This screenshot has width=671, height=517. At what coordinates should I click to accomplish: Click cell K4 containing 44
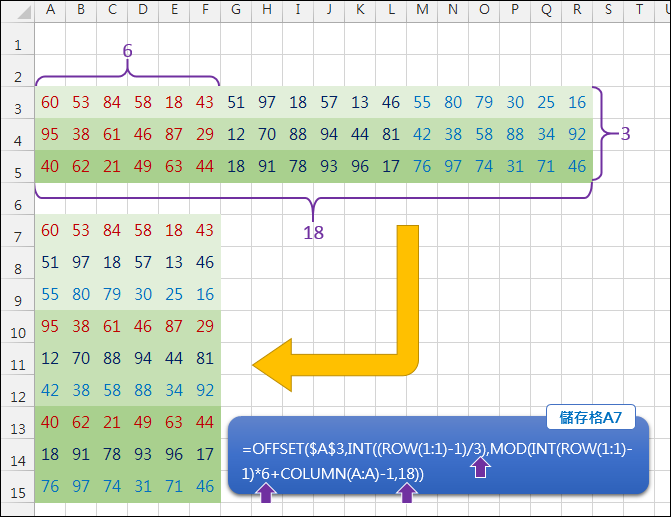click(x=360, y=134)
